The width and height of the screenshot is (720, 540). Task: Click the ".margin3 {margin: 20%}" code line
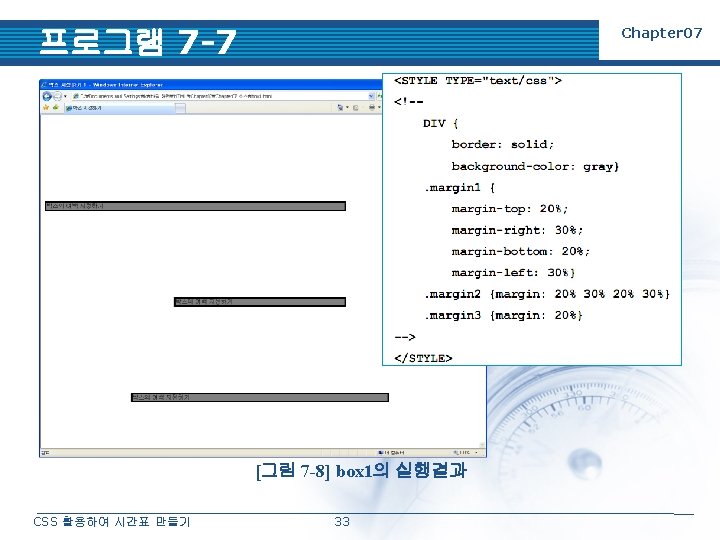503,315
